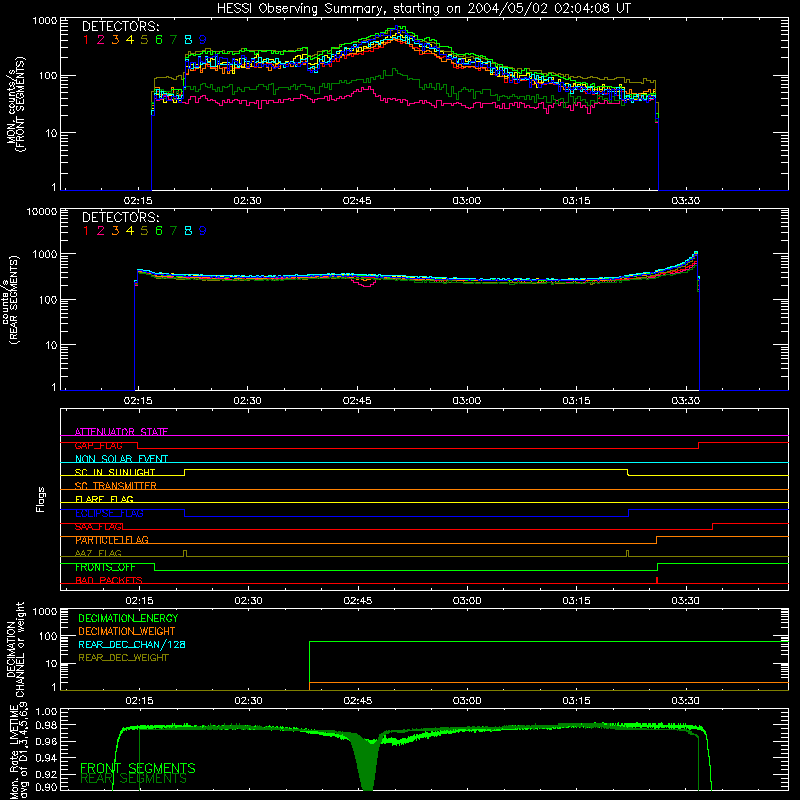Select dark green detector 7 in front segments legend
The image size is (800, 800).
pos(173,40)
